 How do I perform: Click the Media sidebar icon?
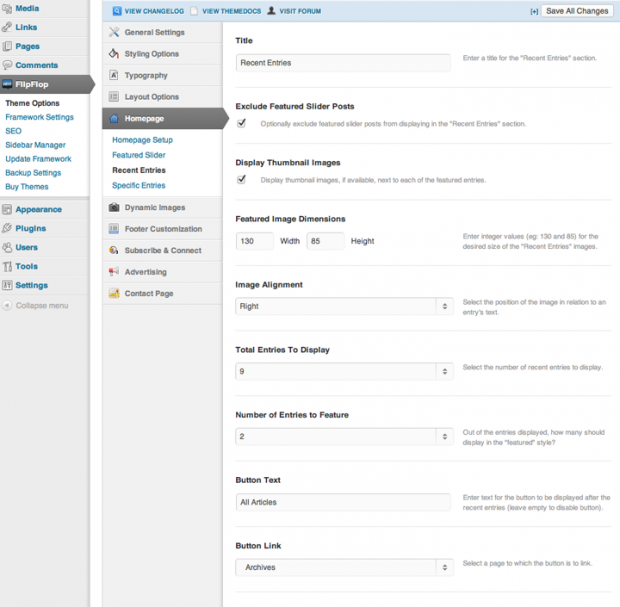point(7,8)
